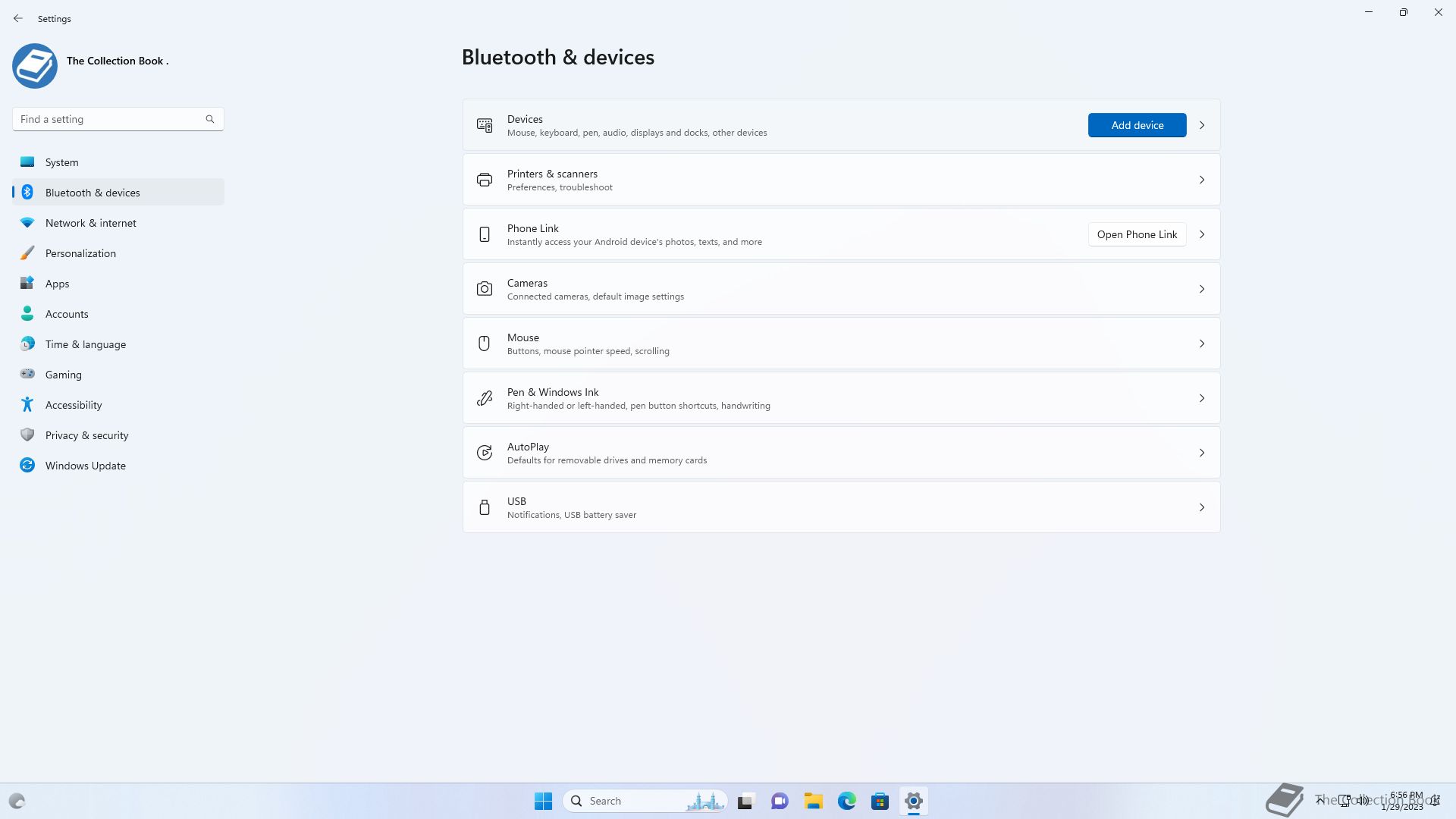The image size is (1456, 819).
Task: Click the Devices keyboard icon
Action: (x=485, y=125)
